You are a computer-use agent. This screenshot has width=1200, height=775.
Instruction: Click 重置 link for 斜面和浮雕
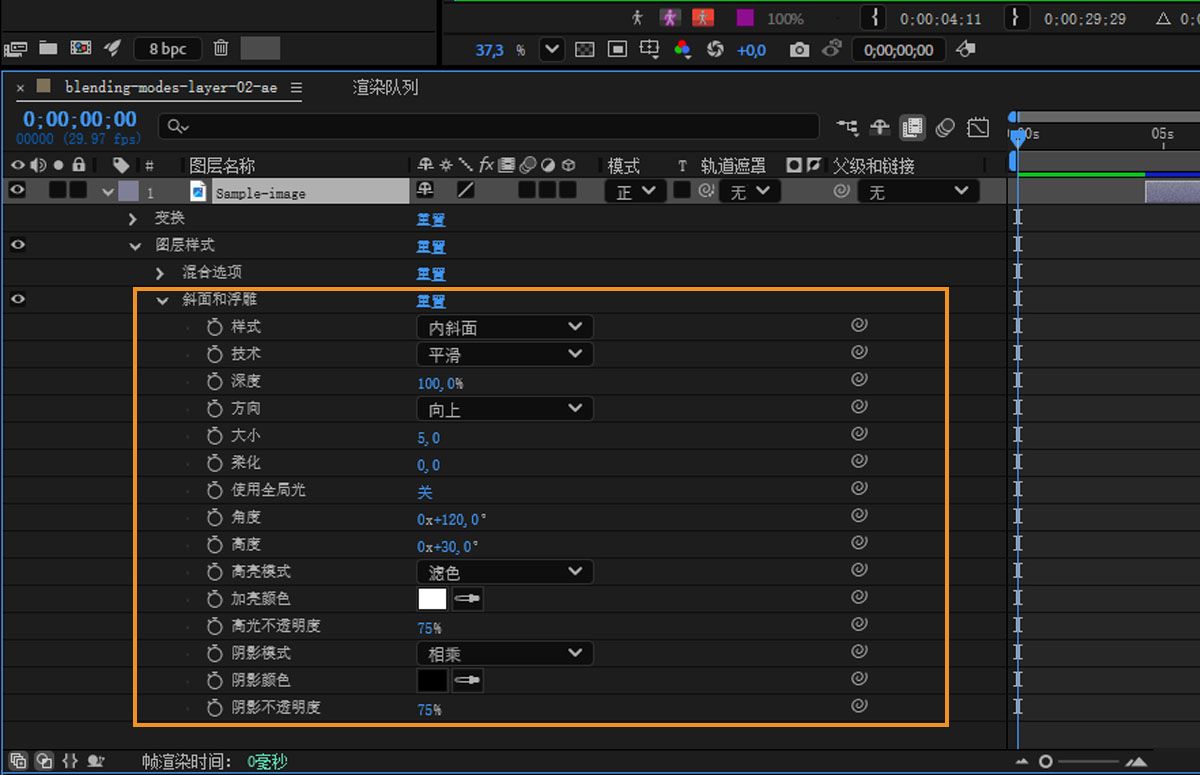point(431,300)
